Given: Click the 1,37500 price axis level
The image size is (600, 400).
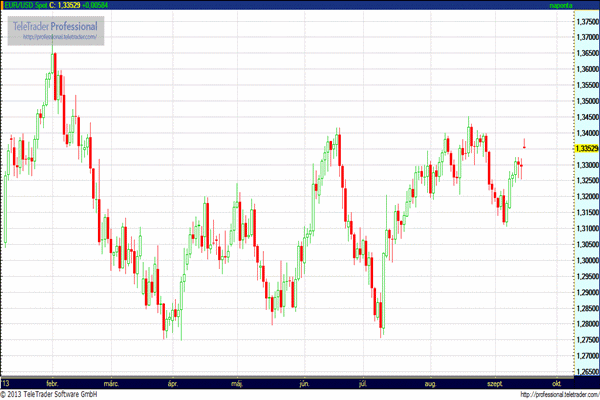Looking at the screenshot, I should [574, 19].
